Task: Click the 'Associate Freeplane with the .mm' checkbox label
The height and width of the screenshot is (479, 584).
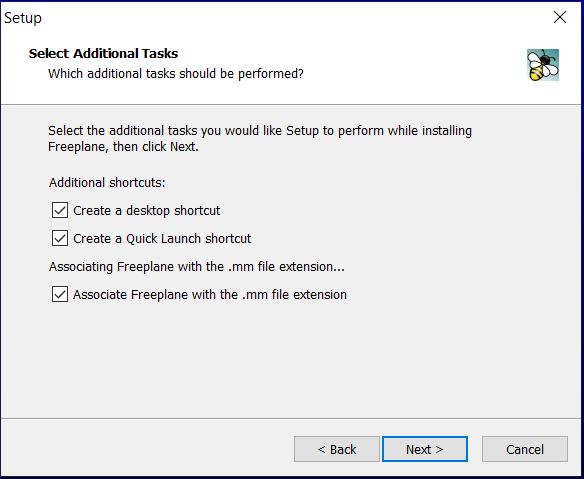Action: (210, 295)
